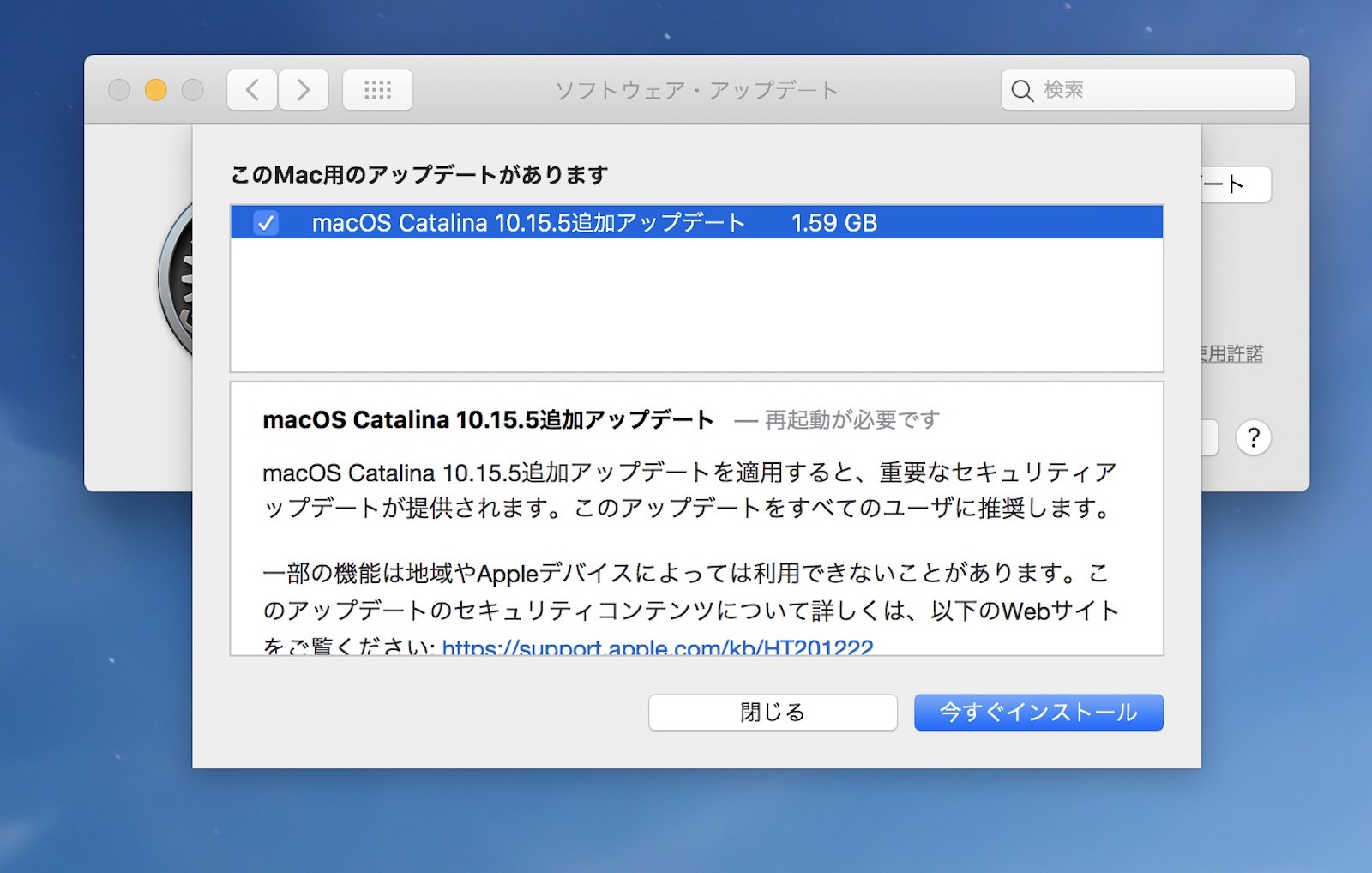This screenshot has height=873, width=1372.
Task: Click the 今すぐインストール button
Action: click(1038, 713)
